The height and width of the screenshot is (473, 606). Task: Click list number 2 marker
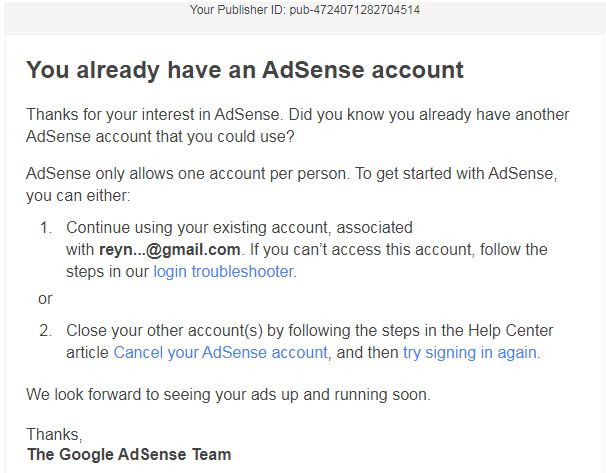click(x=46, y=330)
